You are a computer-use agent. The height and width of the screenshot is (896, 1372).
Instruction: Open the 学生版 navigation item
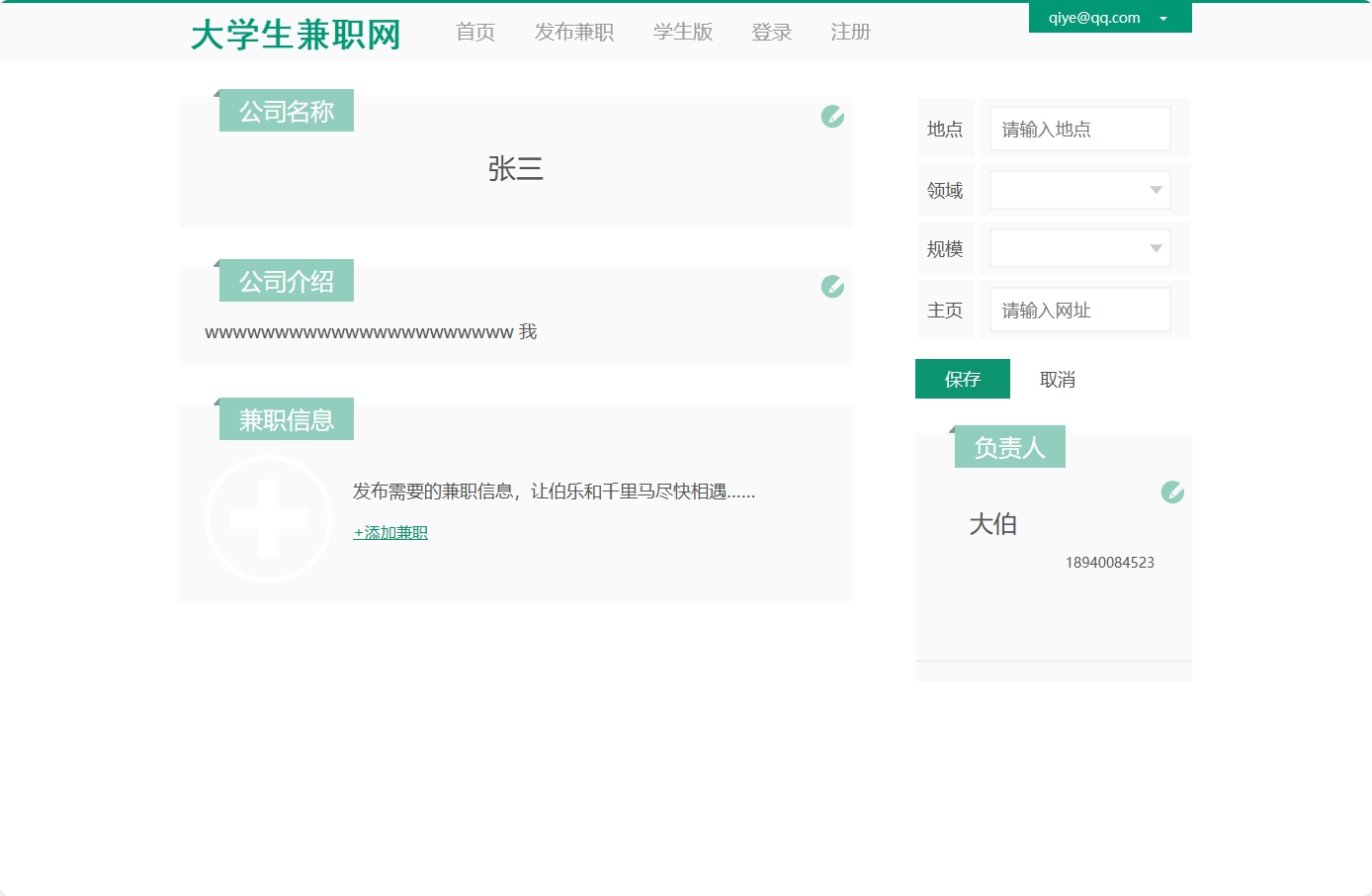(x=683, y=32)
